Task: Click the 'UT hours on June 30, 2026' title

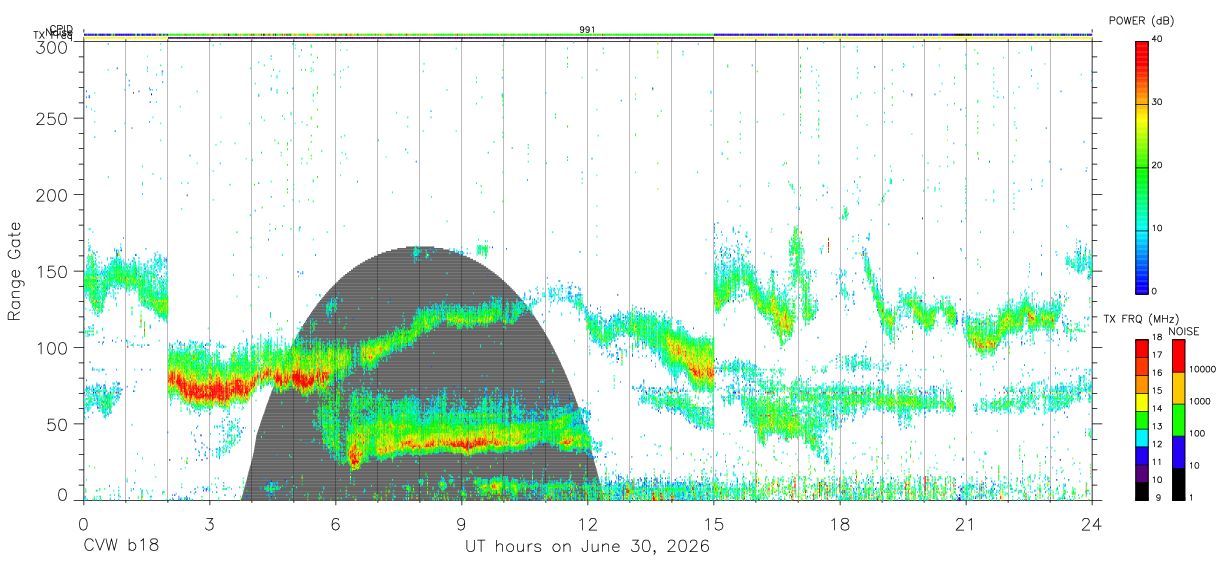Action: (587, 547)
